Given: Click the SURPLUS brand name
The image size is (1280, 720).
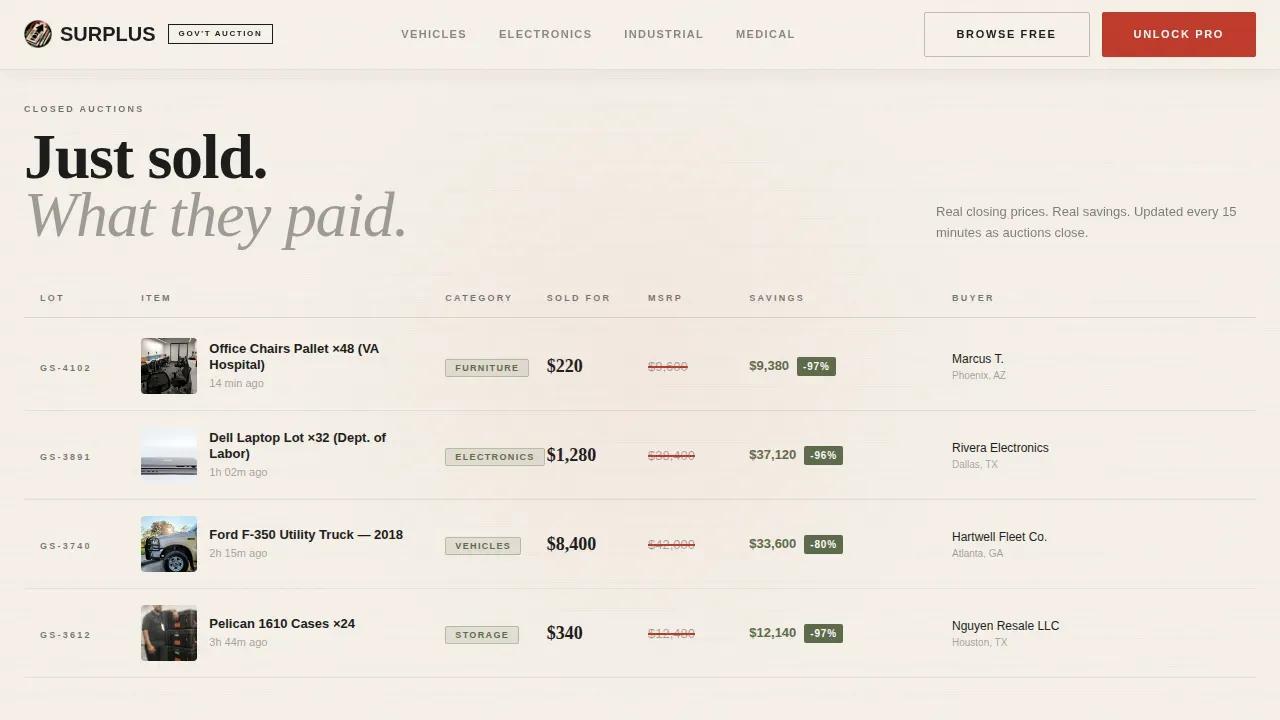Looking at the screenshot, I should pyautogui.click(x=107, y=34).
